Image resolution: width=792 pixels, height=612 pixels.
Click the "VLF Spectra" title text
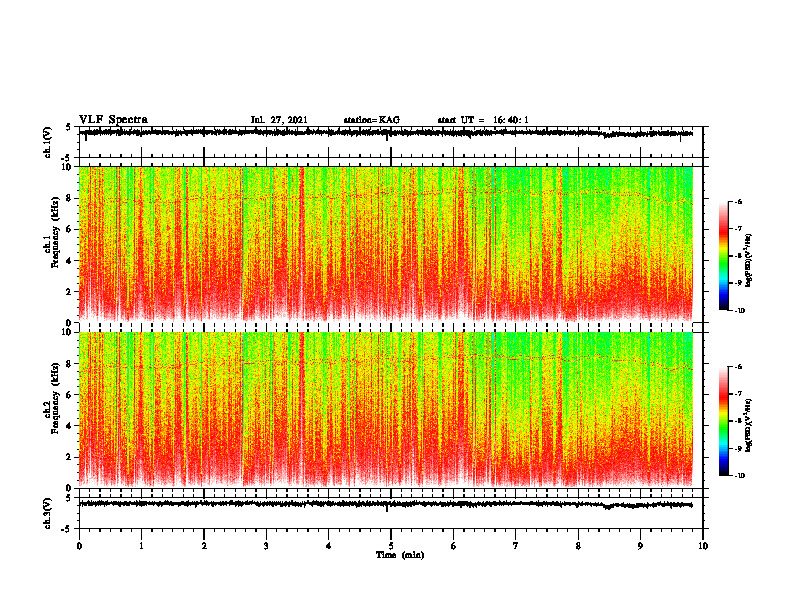coord(113,120)
